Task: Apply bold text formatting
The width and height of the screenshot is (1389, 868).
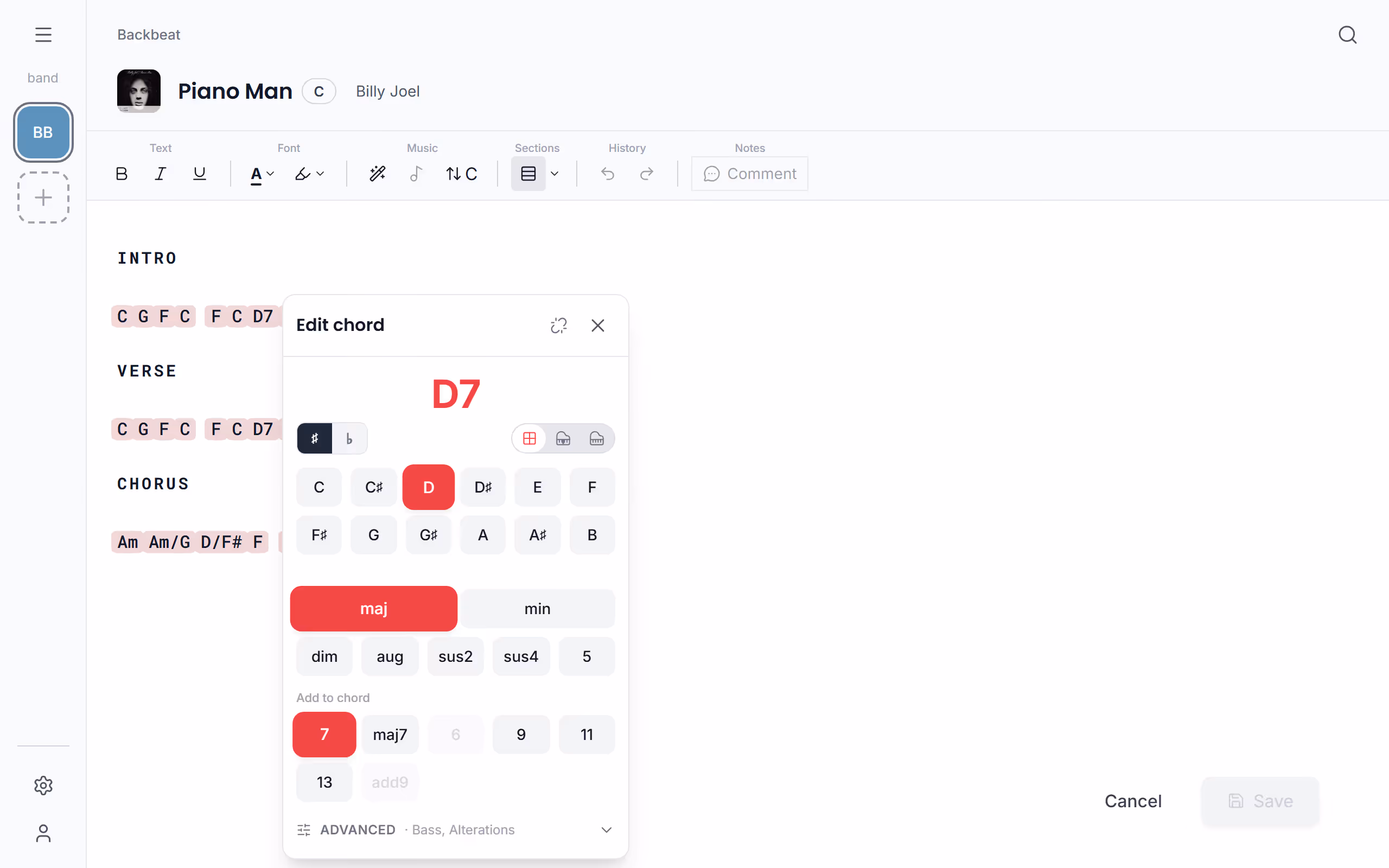Action: (122, 174)
